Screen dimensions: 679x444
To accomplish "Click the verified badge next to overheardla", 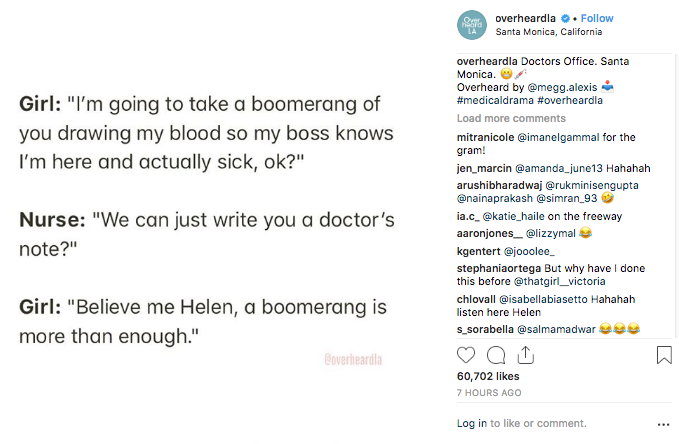I will pos(565,19).
